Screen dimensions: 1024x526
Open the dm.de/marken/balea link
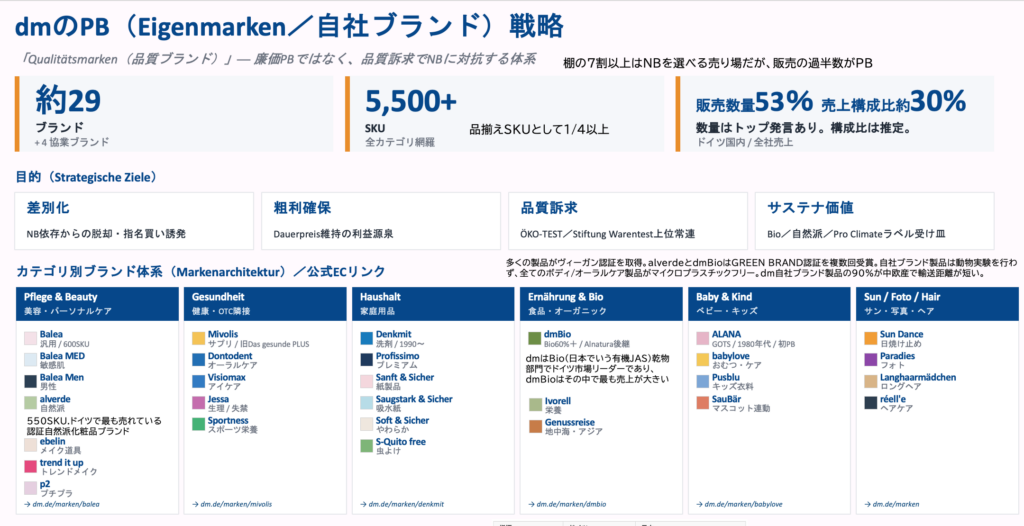[61, 504]
